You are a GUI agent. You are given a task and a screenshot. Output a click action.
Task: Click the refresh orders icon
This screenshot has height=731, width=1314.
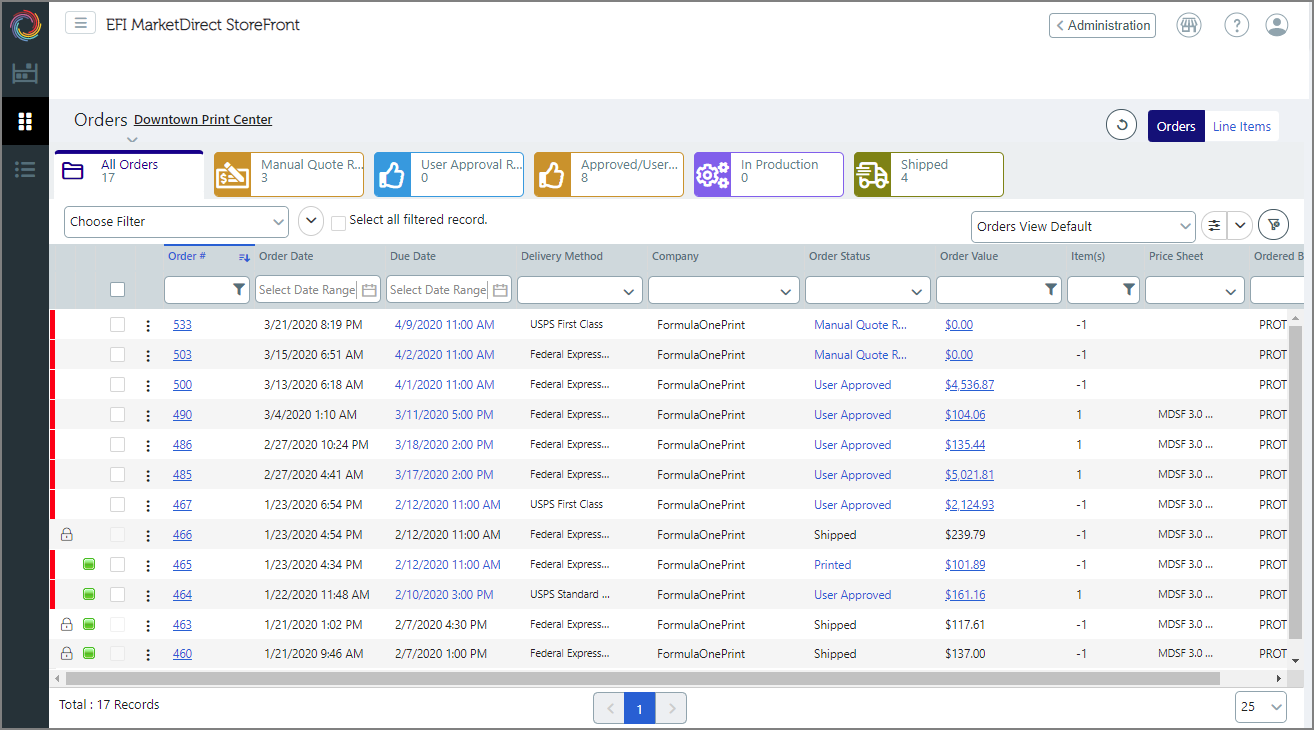point(1122,126)
